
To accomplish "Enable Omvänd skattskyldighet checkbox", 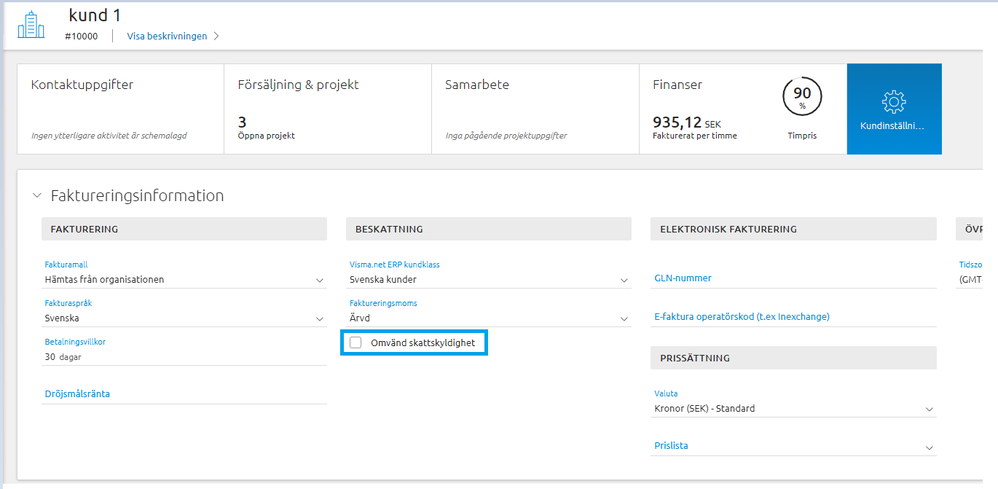I will tap(355, 343).
